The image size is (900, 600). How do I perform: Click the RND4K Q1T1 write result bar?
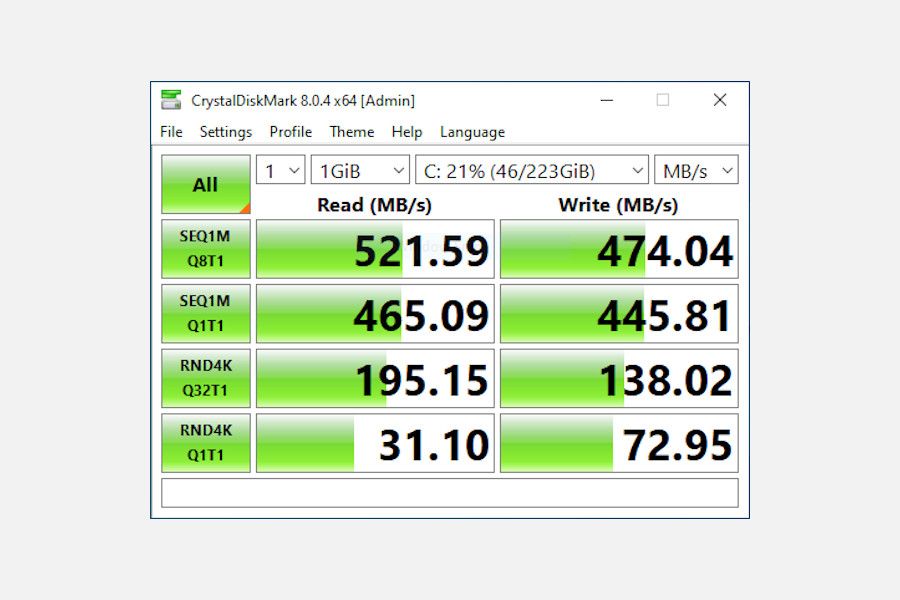tap(618, 442)
